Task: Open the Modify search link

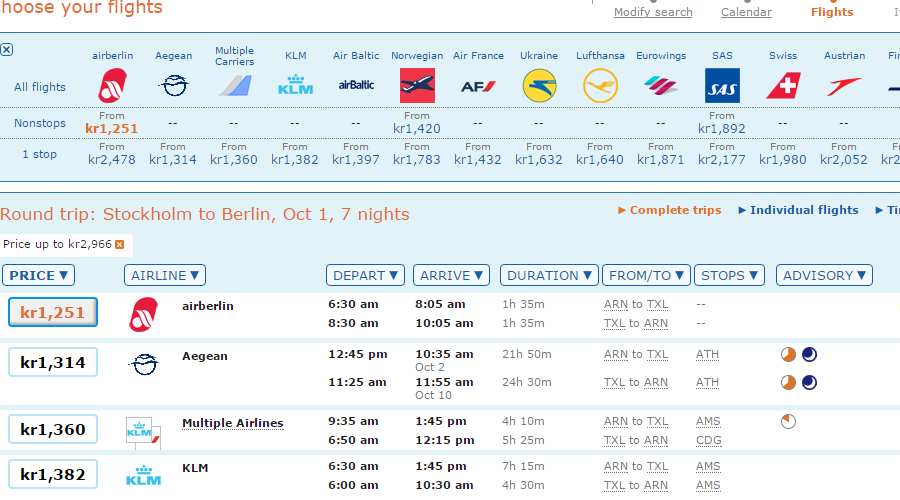Action: pos(653,12)
